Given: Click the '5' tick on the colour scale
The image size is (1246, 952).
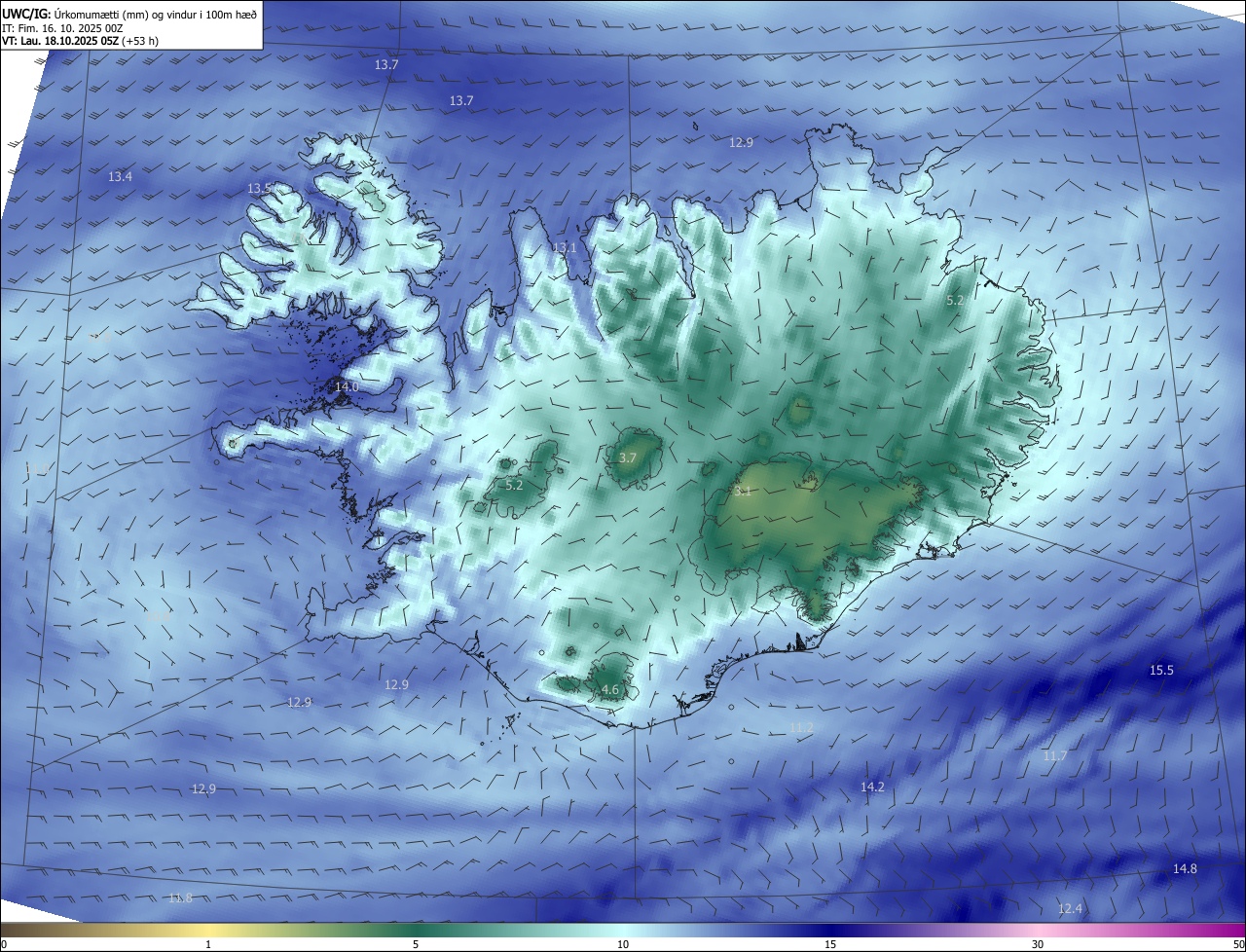Looking at the screenshot, I should click(x=416, y=945).
